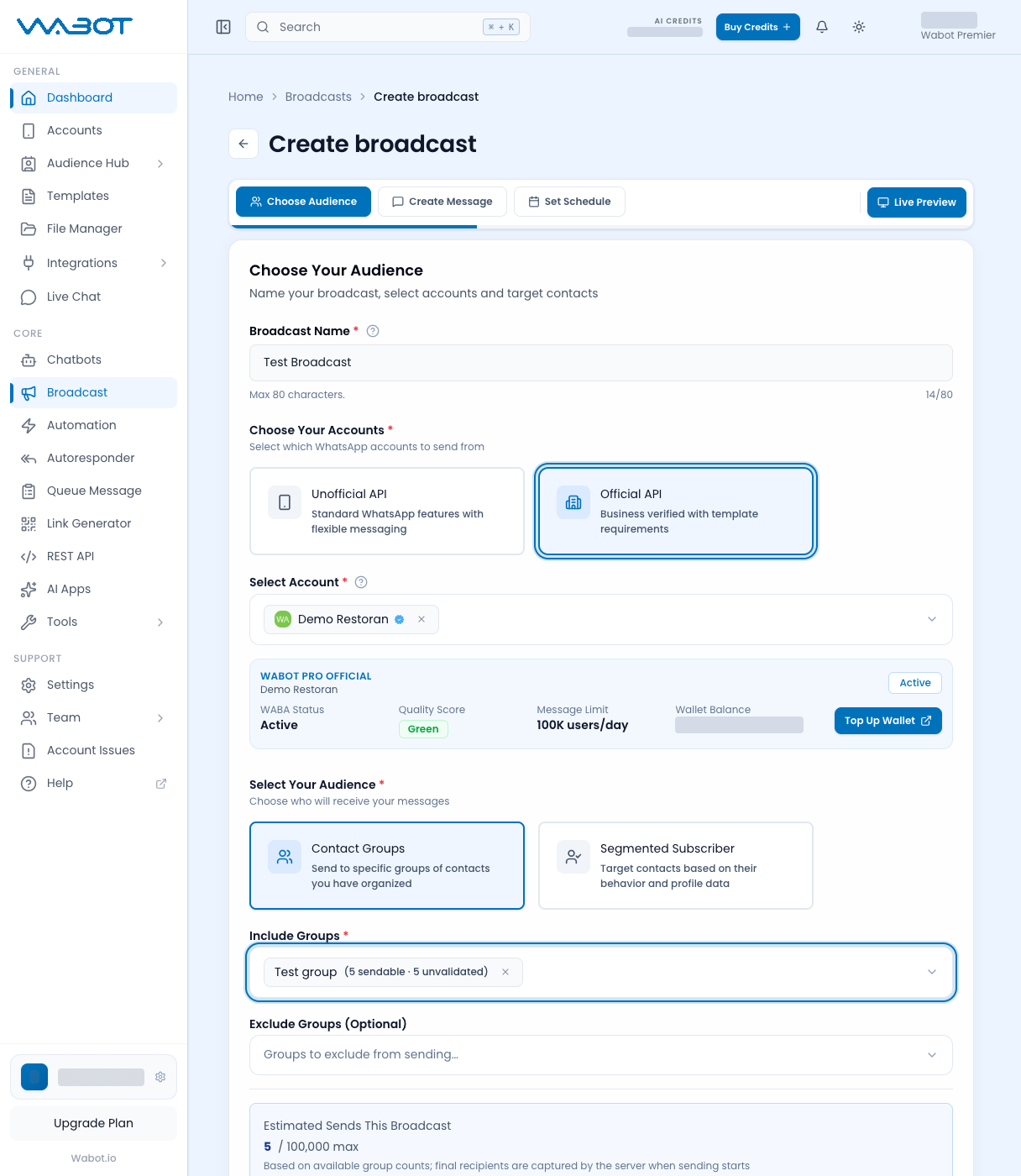Click the Green quality score badge
The height and width of the screenshot is (1176, 1021).
point(423,729)
